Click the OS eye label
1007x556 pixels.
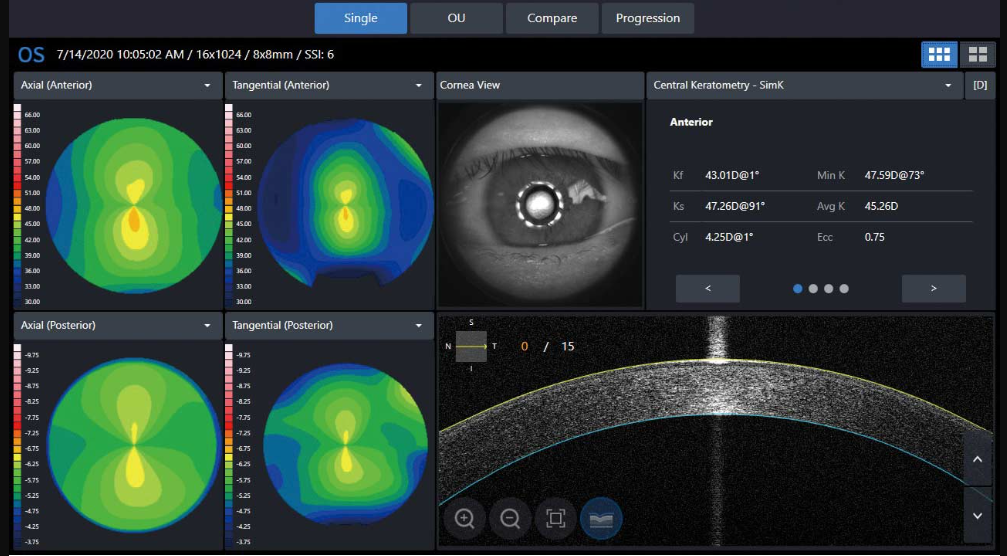pyautogui.click(x=31, y=55)
